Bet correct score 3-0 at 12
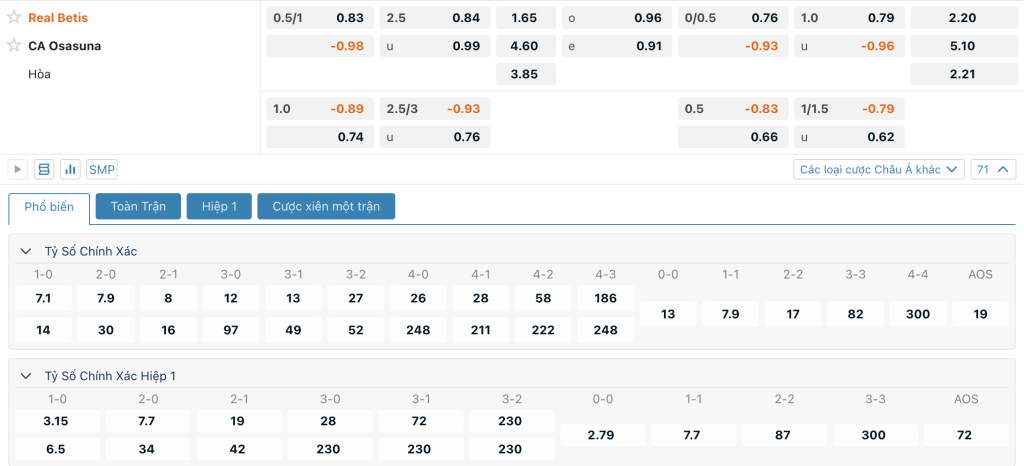This screenshot has width=1024, height=466. pos(231,298)
